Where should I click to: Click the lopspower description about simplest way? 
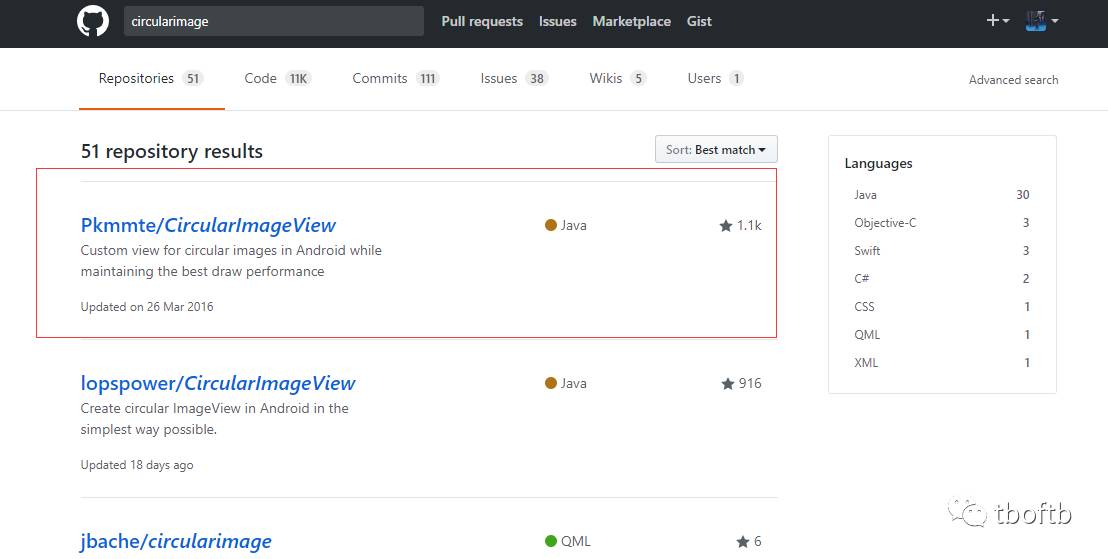click(x=215, y=419)
